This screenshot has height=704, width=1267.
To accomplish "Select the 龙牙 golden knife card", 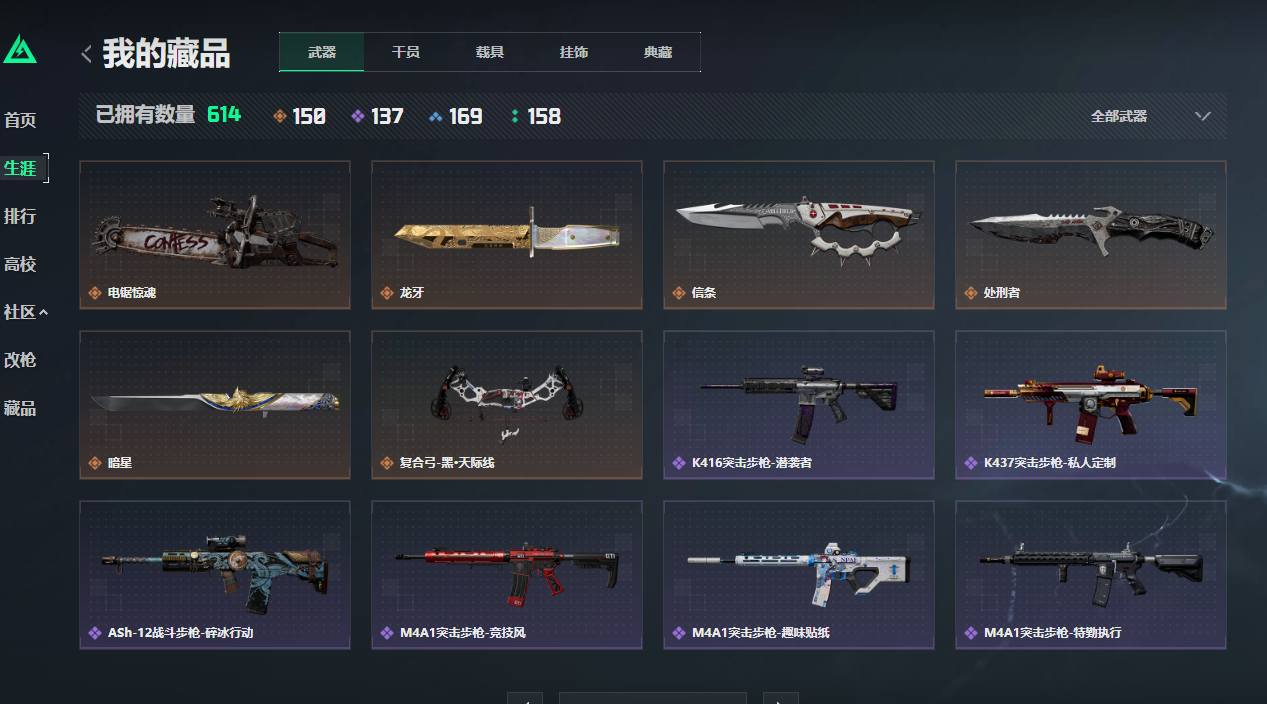I will [x=507, y=235].
